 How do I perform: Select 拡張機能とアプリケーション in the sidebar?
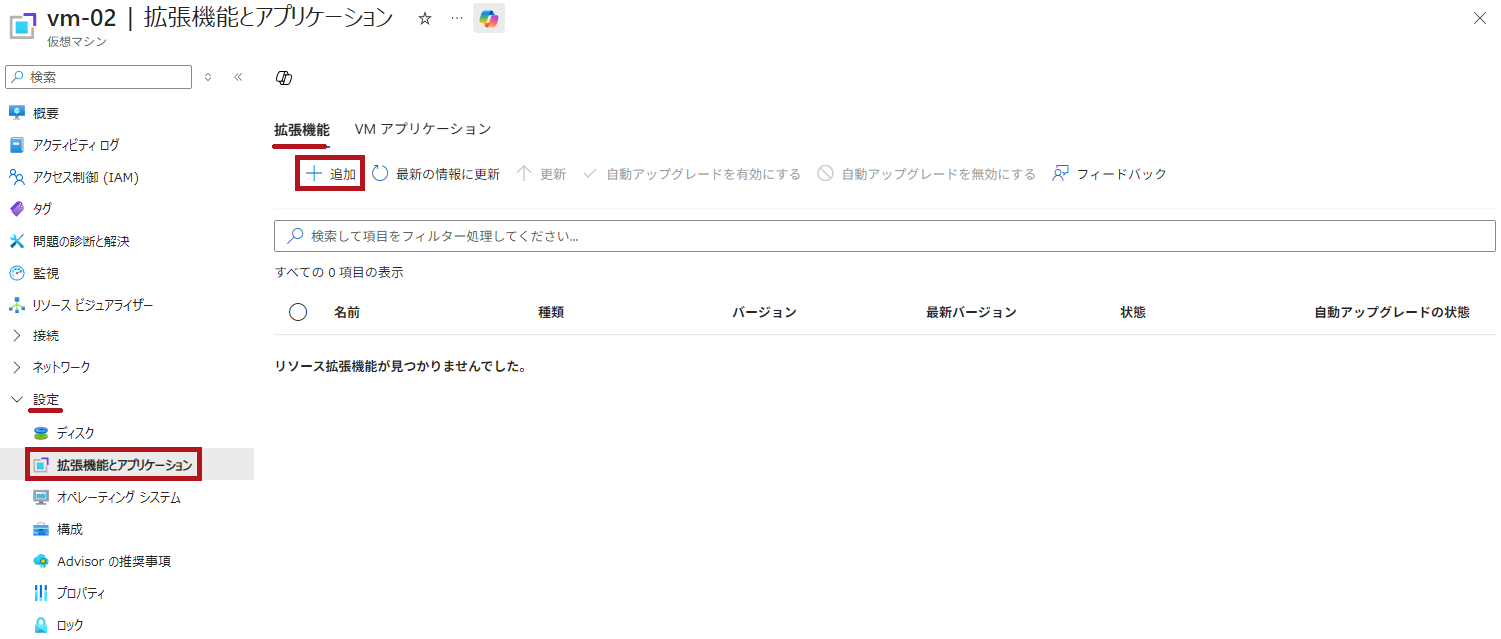click(x=124, y=465)
